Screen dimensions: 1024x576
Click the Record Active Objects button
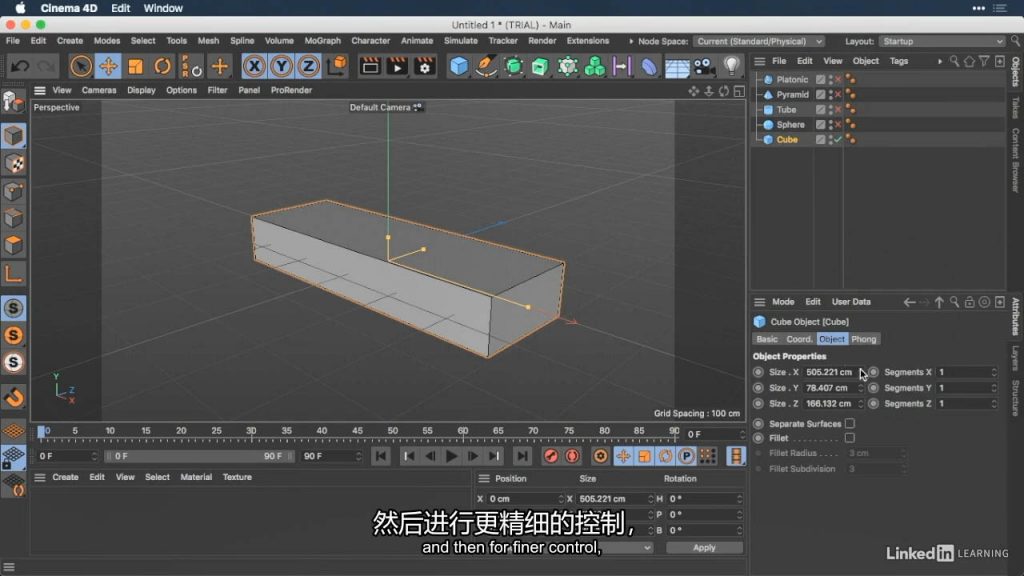(x=551, y=456)
